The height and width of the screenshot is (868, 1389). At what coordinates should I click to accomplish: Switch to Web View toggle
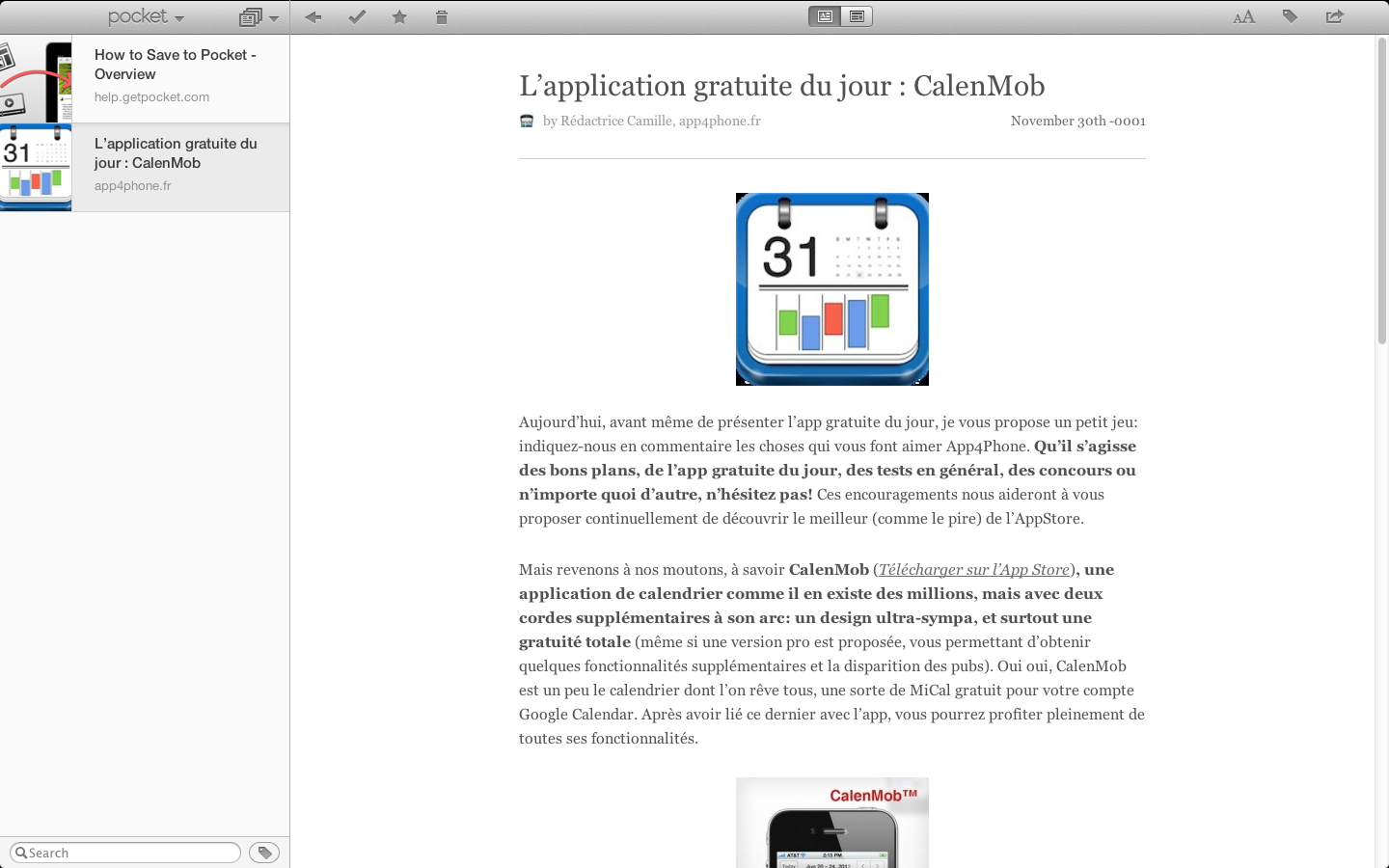tap(857, 16)
